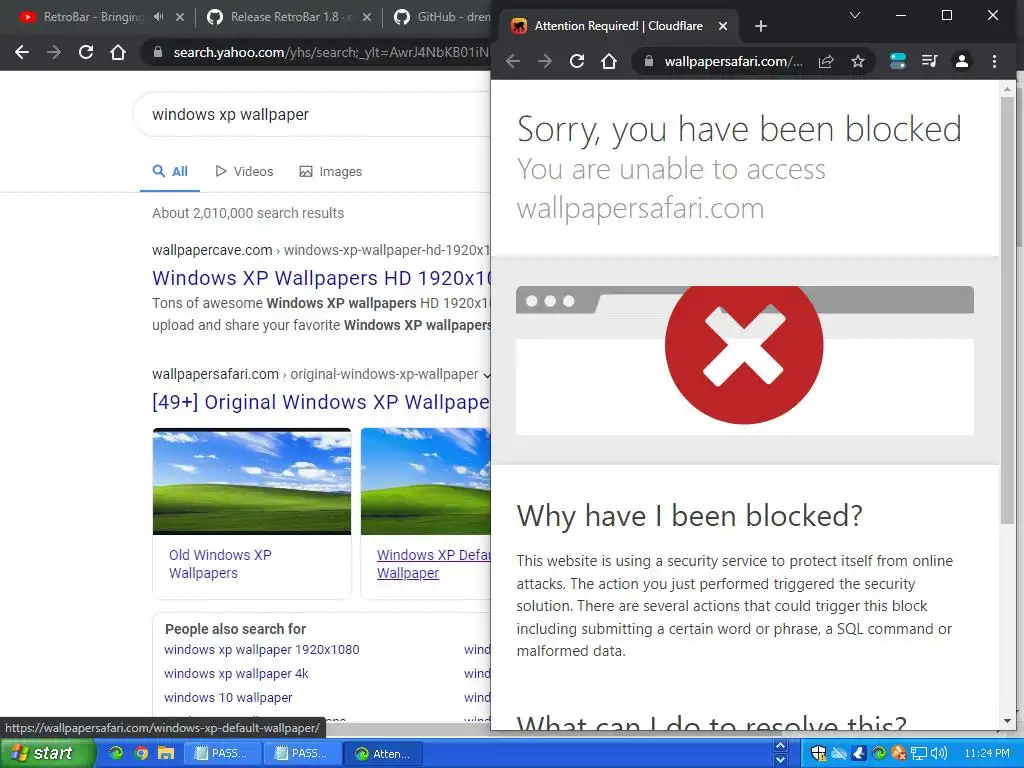Search windows 10 wallpaper suggestion
The width and height of the screenshot is (1024, 768).
[228, 698]
